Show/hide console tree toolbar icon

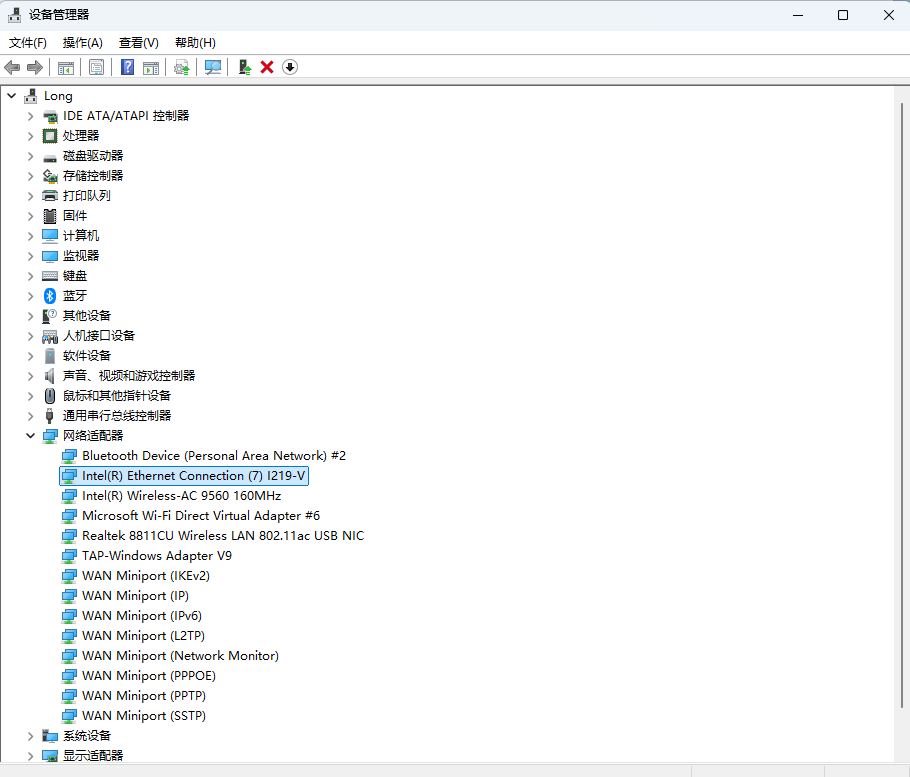click(65, 67)
